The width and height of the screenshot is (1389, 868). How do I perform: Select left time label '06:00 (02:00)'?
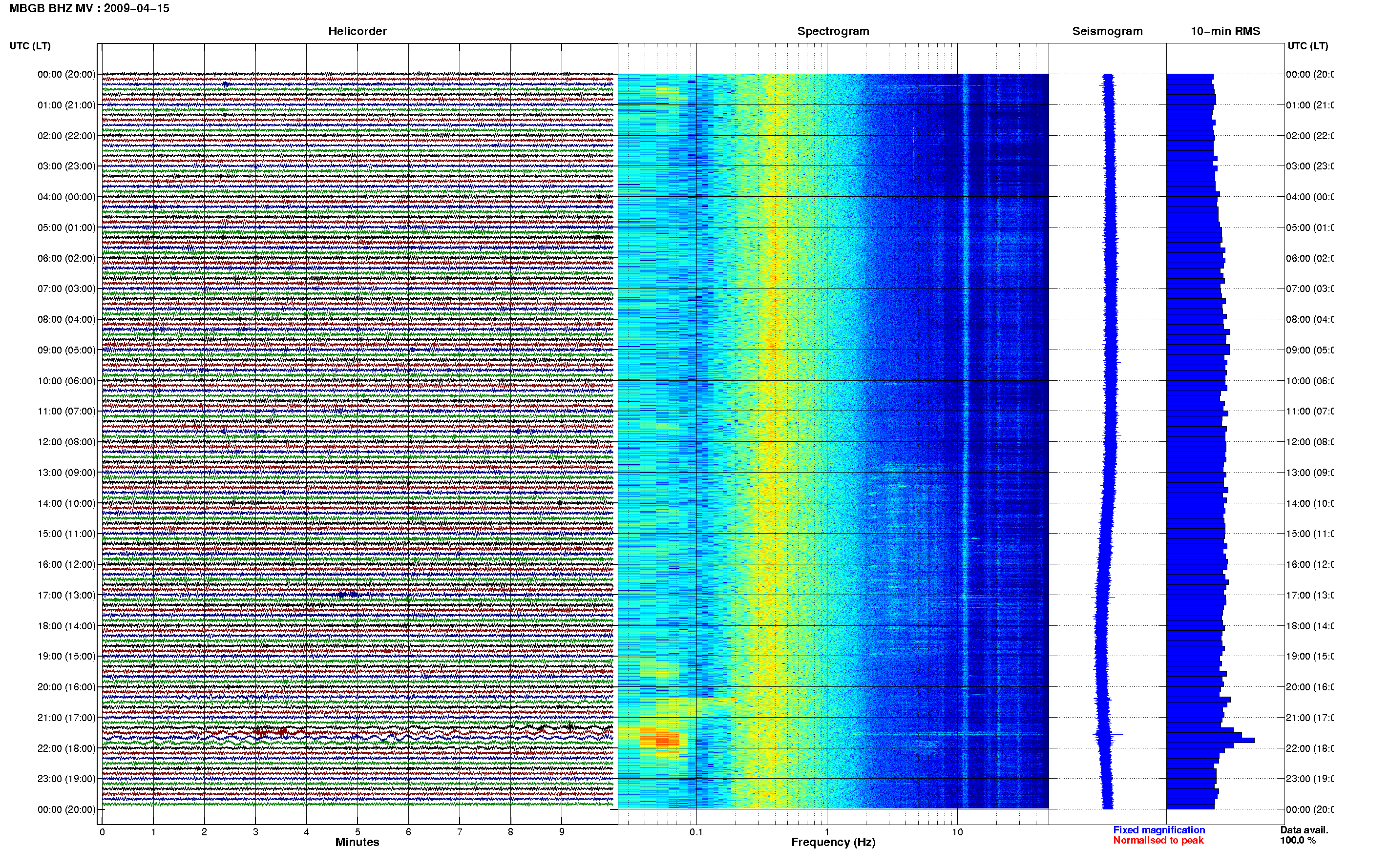click(x=66, y=258)
